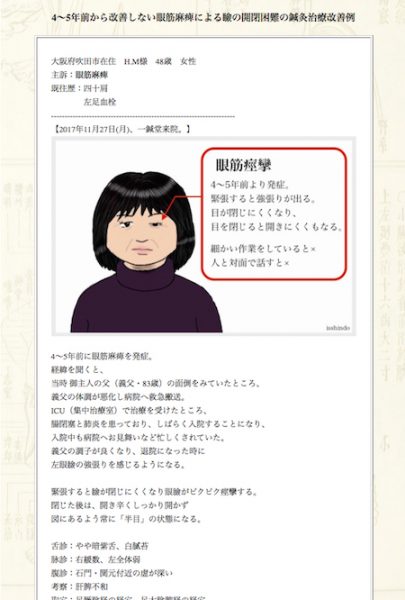Click the line 左眼瞼の強張りを感じるようになる
Screen dimensions: 405x600
[118, 465]
